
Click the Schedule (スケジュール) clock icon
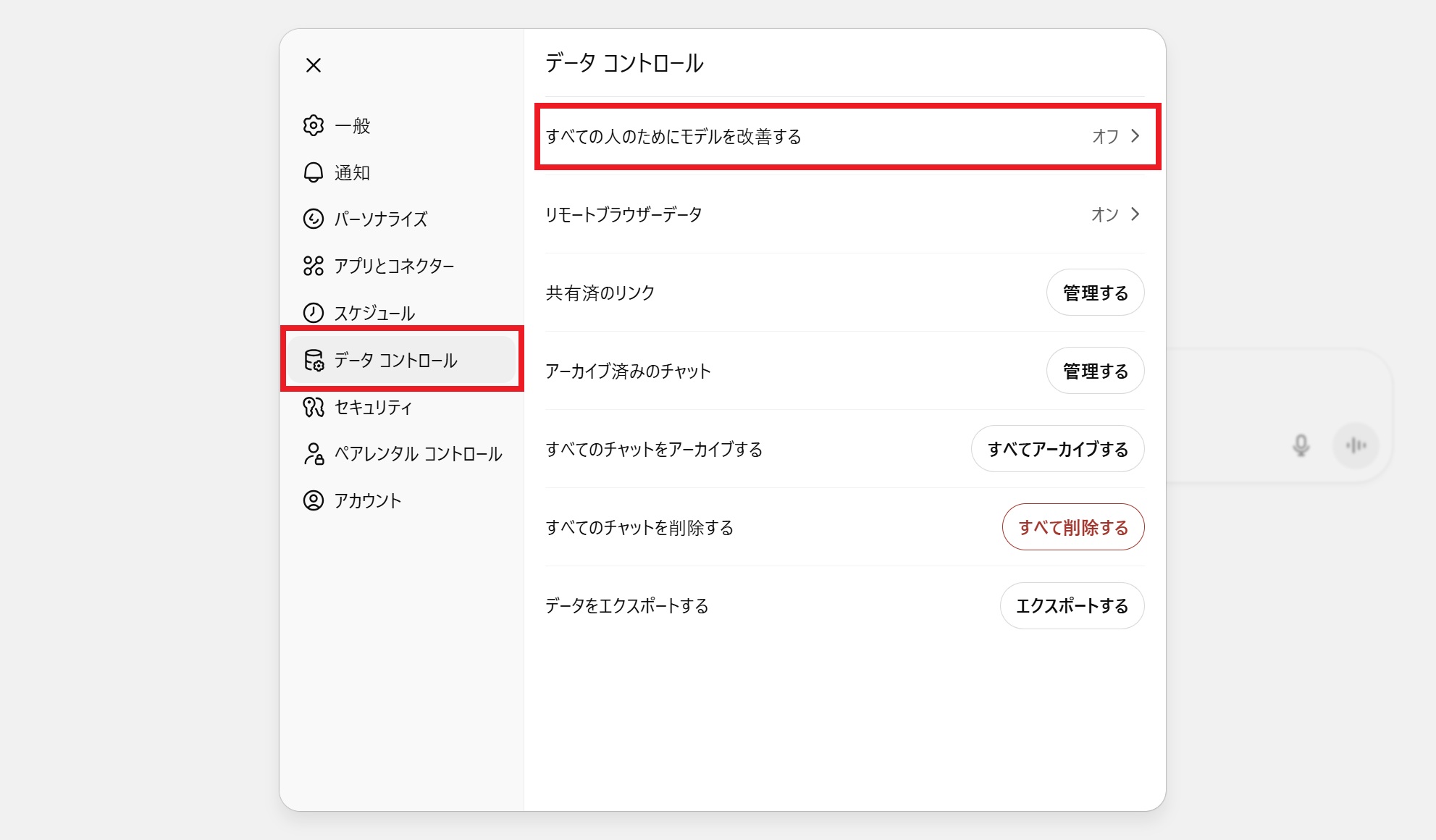click(x=313, y=313)
